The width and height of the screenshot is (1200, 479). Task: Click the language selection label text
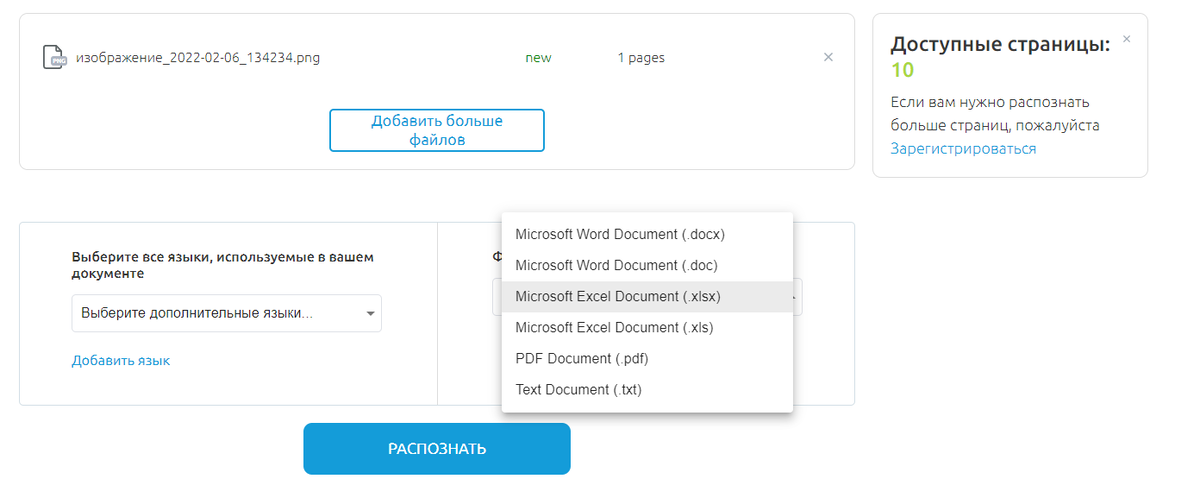(x=223, y=265)
